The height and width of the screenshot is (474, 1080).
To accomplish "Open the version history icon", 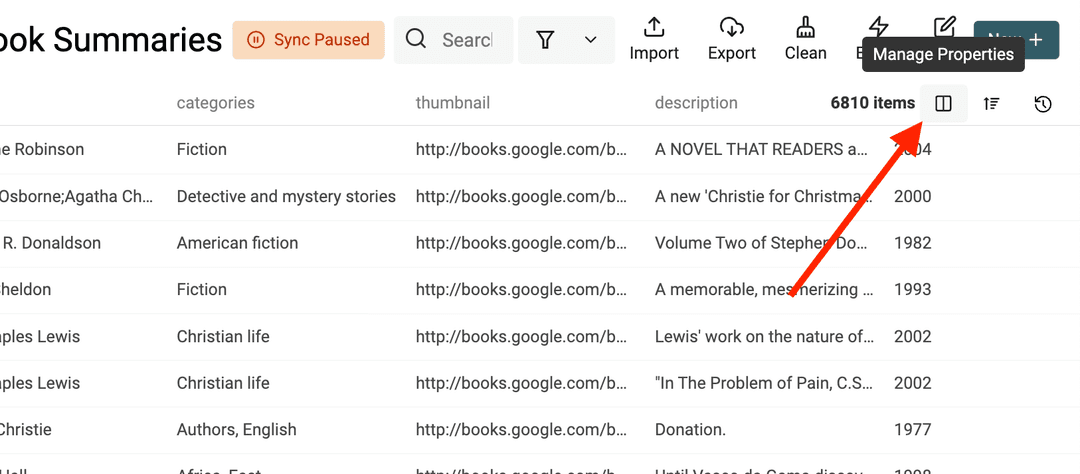I will tap(1043, 103).
